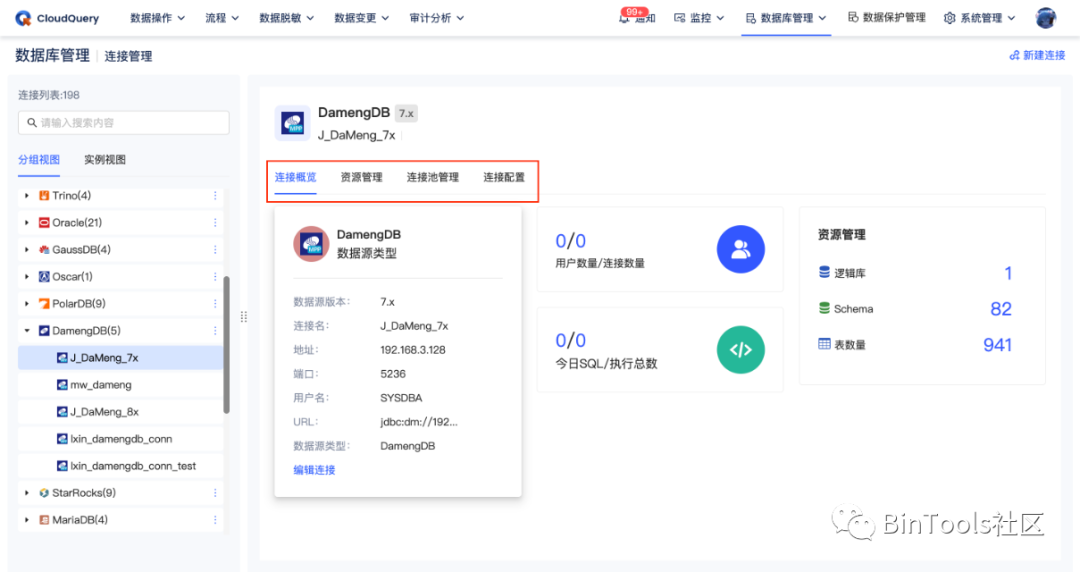This screenshot has width=1080, height=572.
Task: Open more options for Oscar(1) group
Action: (x=215, y=276)
